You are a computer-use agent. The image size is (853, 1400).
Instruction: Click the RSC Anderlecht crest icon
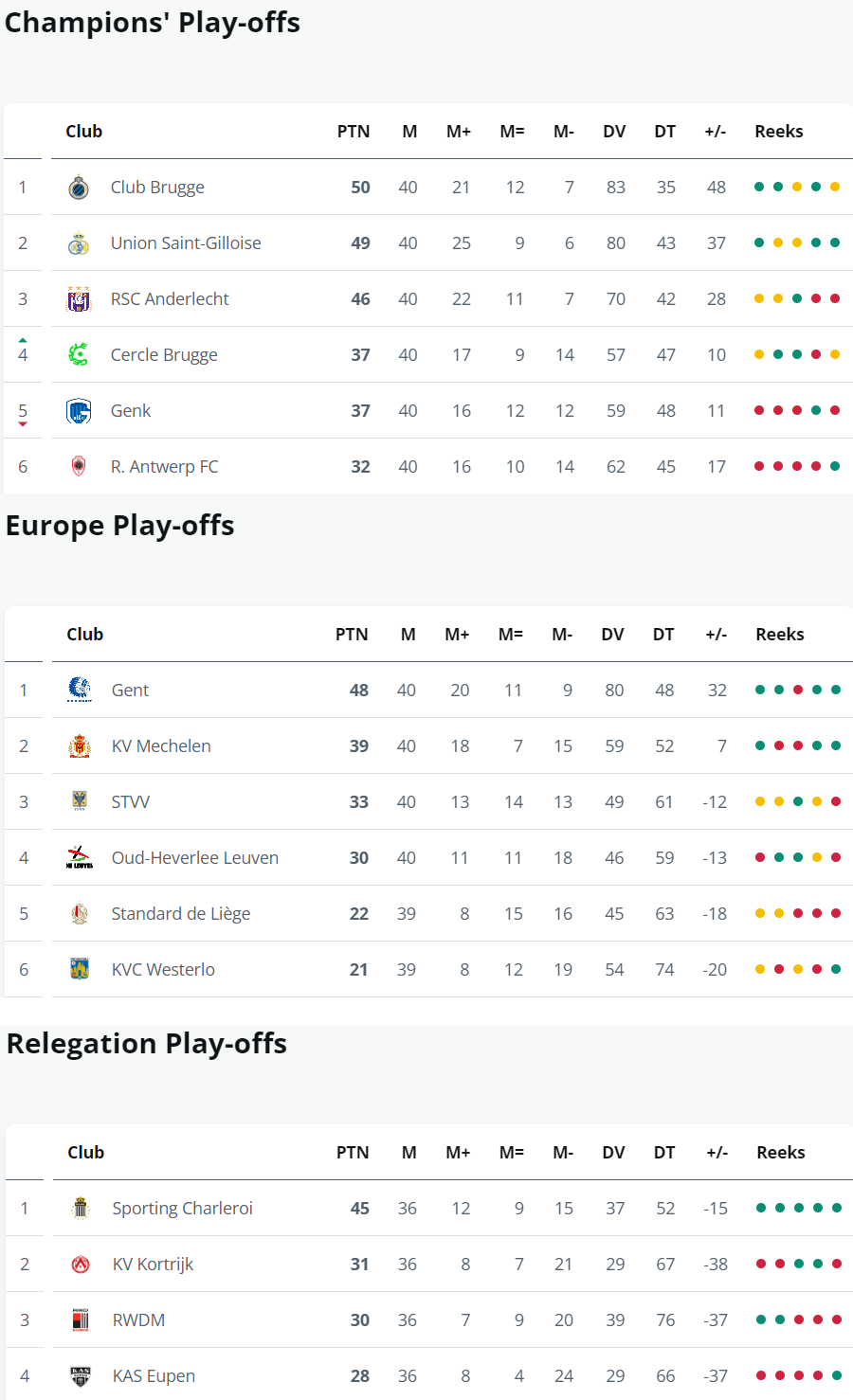pyautogui.click(x=79, y=299)
